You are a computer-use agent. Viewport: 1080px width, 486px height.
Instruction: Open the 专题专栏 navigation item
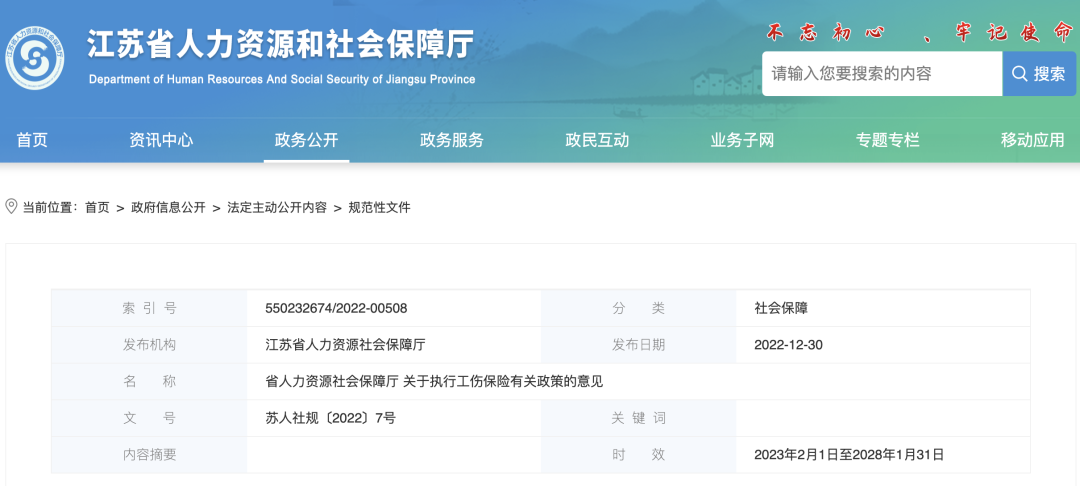(888, 140)
